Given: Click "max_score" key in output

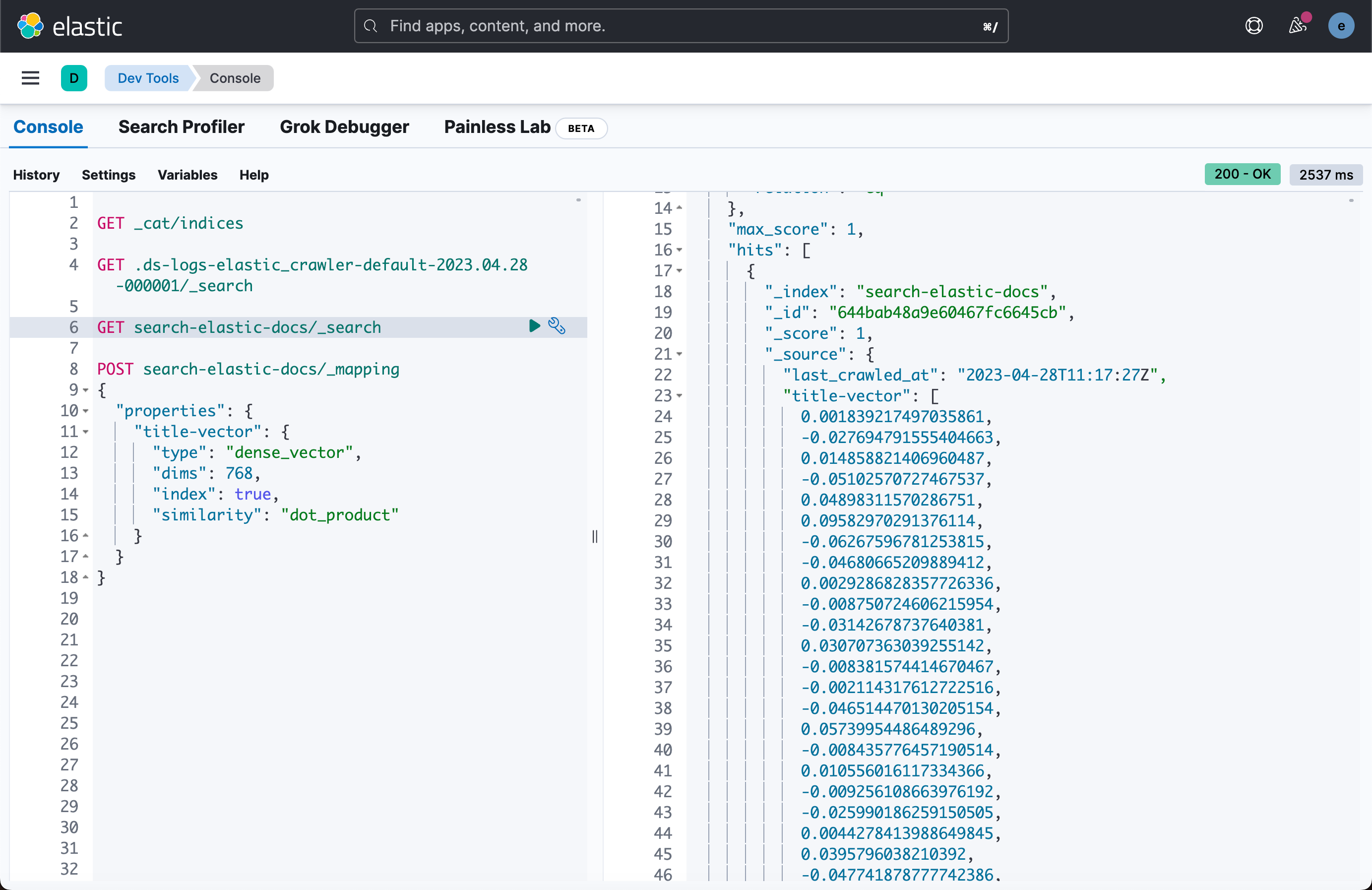Looking at the screenshot, I should click(x=778, y=229).
